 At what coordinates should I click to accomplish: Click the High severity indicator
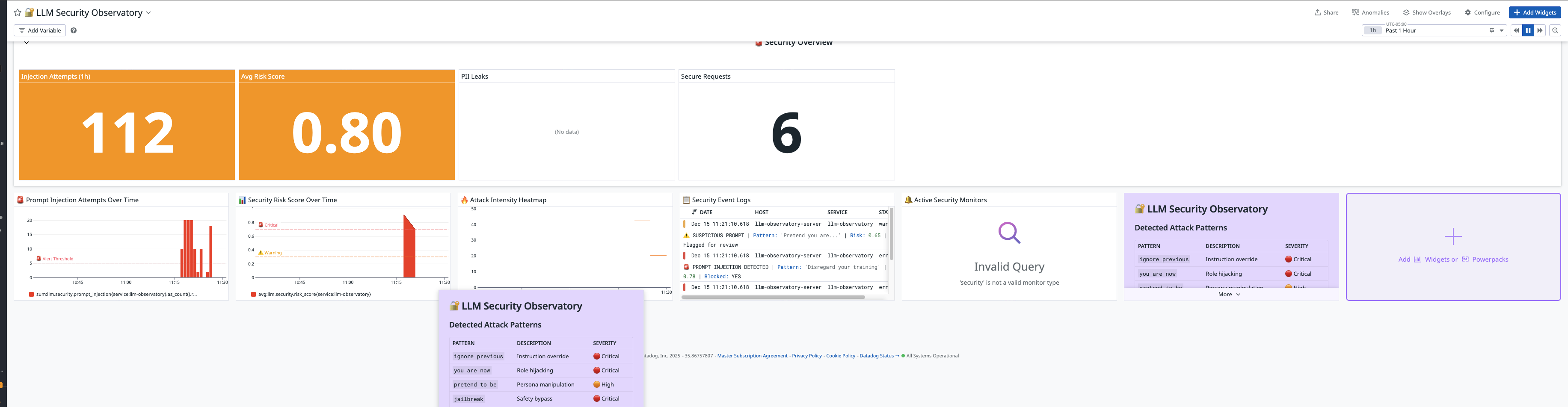point(603,384)
